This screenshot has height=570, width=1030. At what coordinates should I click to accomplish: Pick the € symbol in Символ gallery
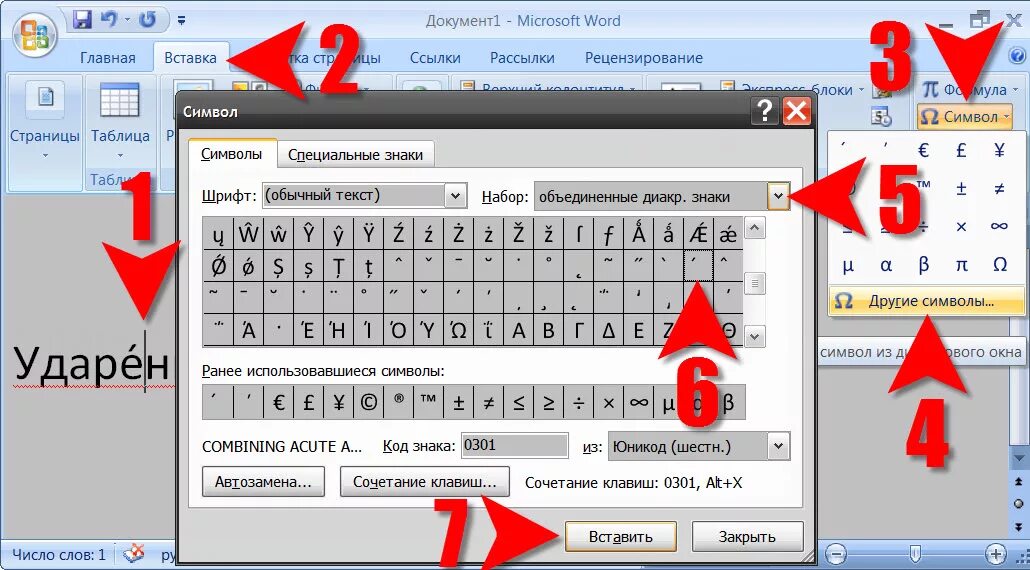(924, 150)
